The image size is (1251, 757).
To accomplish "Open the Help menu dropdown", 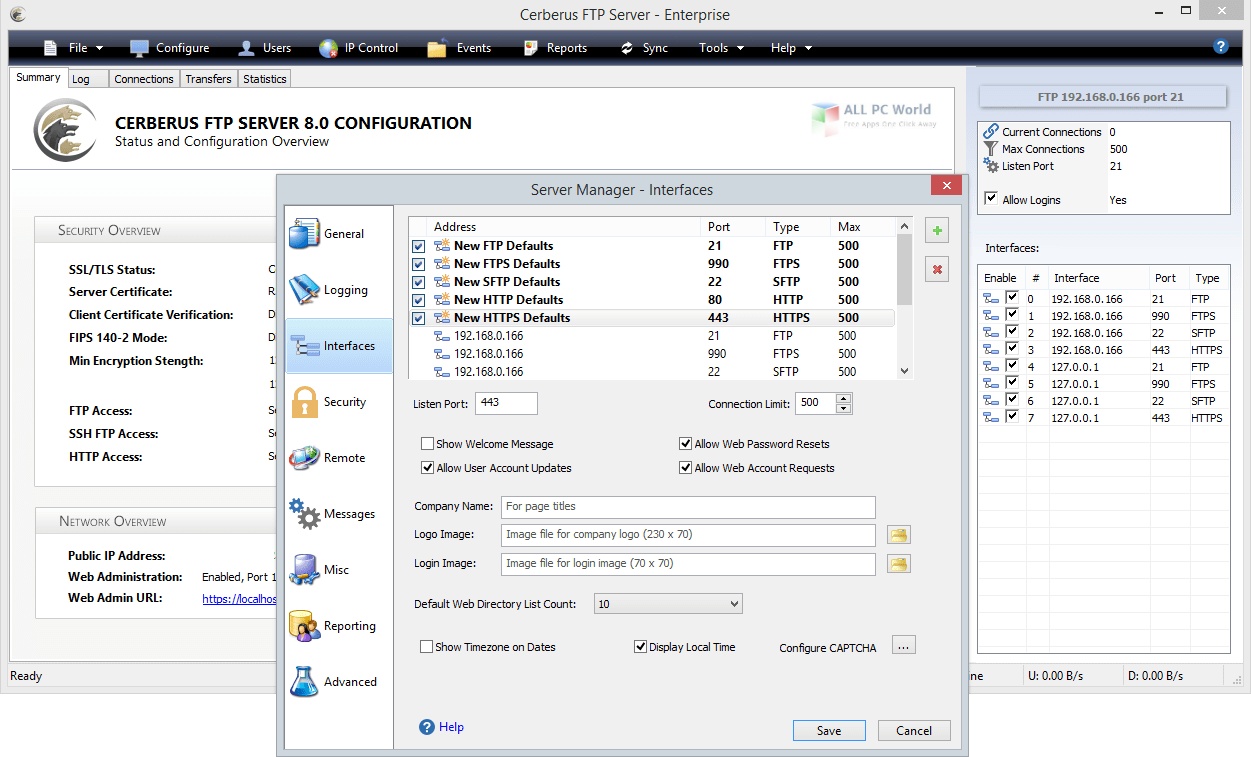I will 791,48.
